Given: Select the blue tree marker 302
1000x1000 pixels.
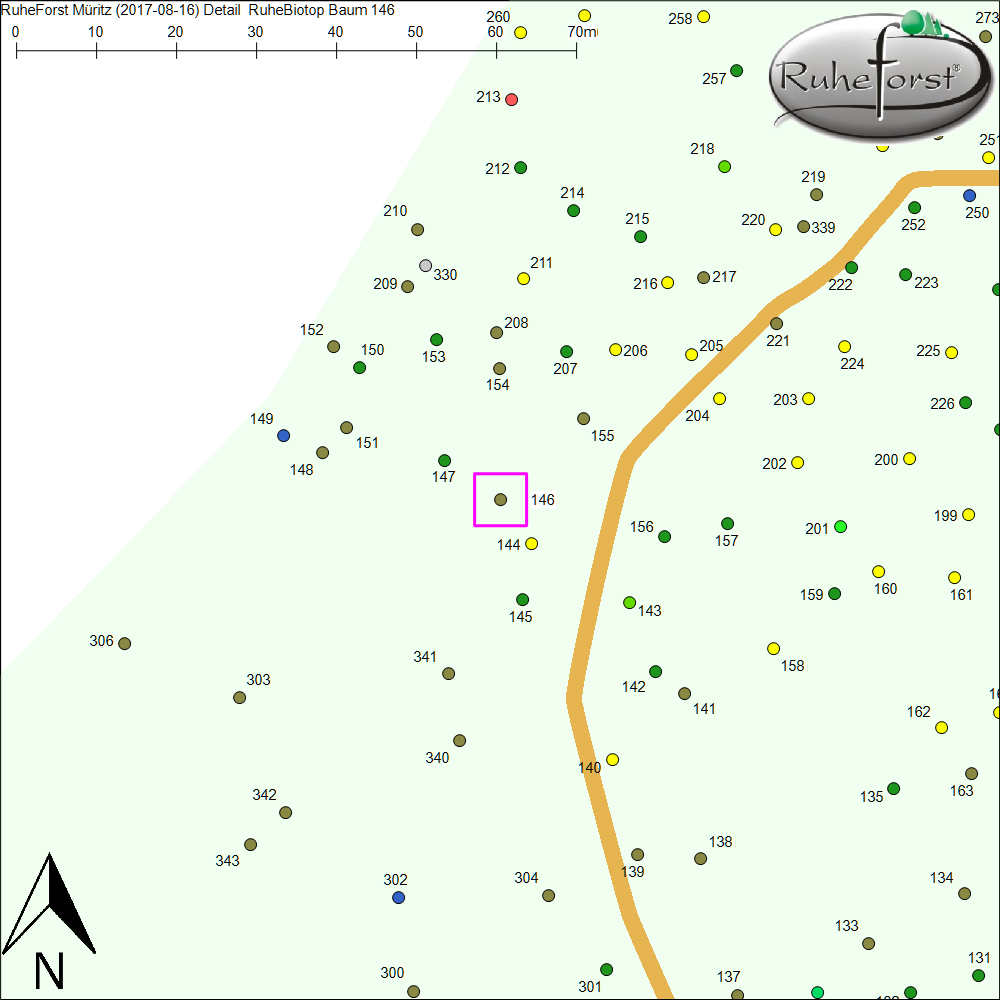Looking at the screenshot, I should (399, 898).
